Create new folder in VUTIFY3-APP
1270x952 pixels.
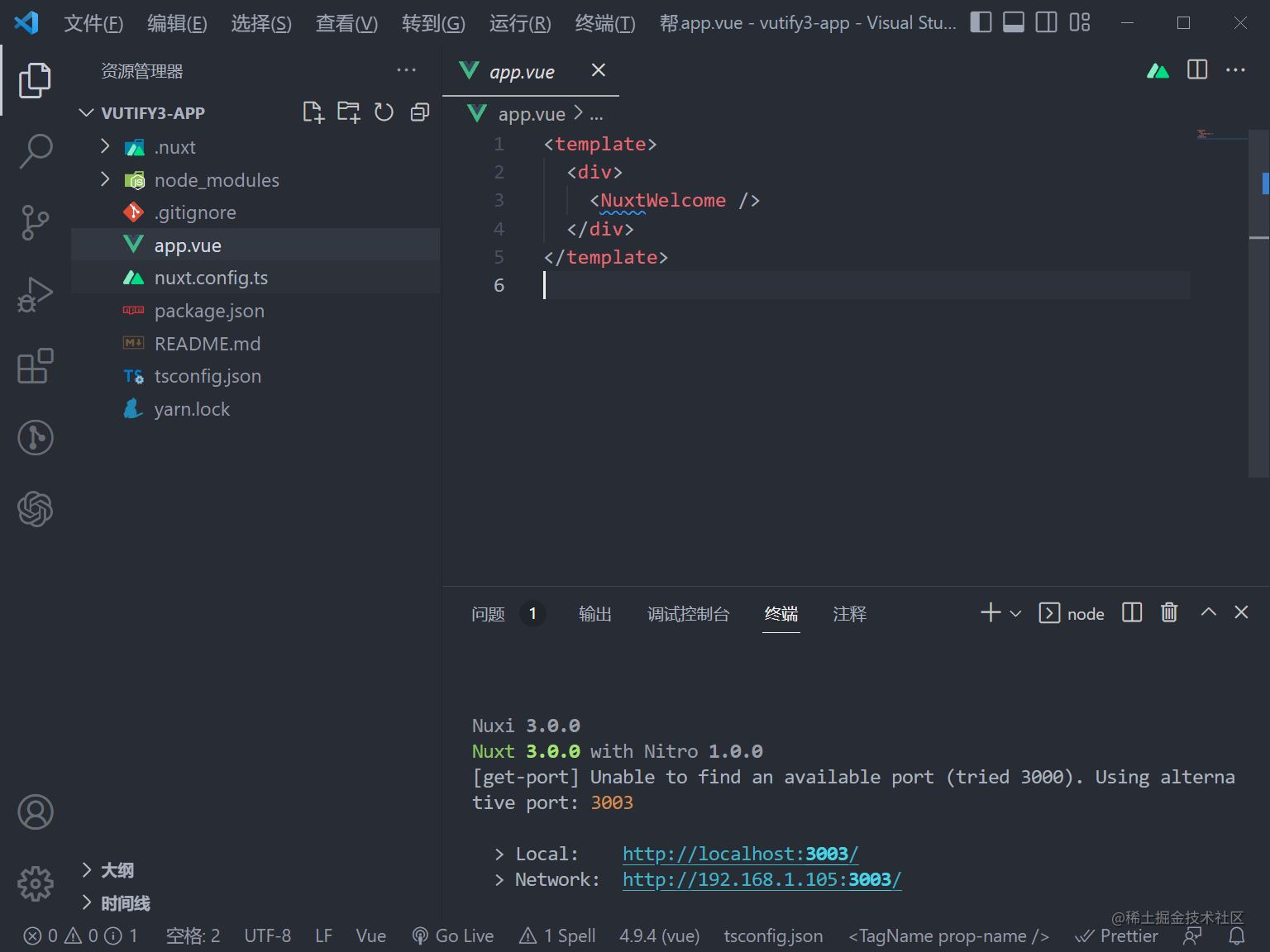[349, 112]
